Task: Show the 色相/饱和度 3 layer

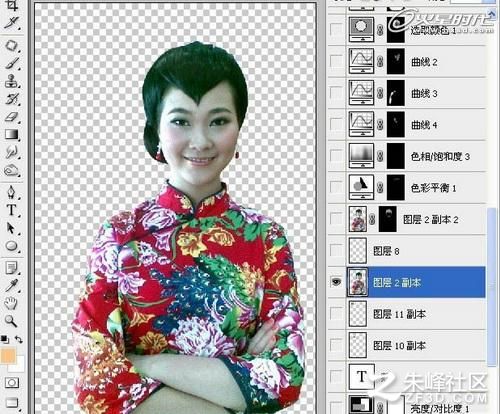Action: (x=336, y=156)
